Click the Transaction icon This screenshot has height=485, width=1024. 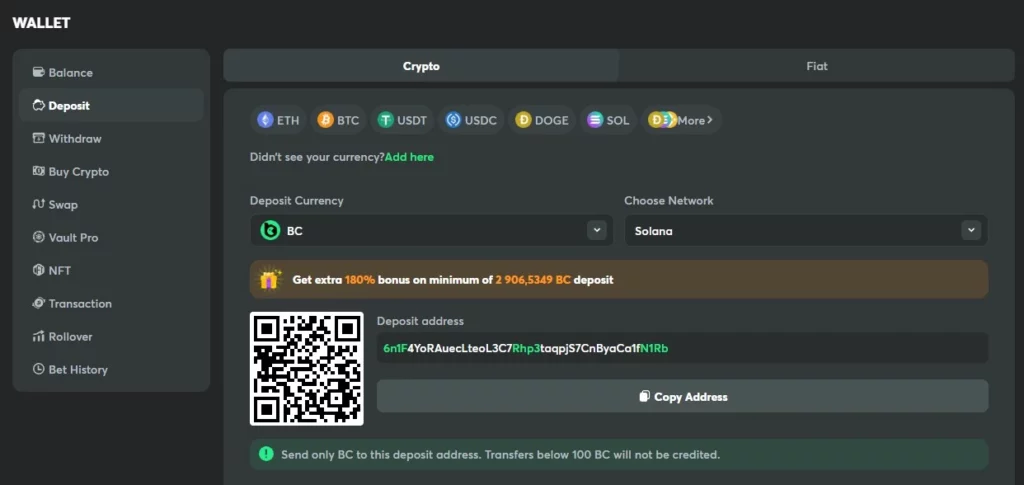click(39, 303)
